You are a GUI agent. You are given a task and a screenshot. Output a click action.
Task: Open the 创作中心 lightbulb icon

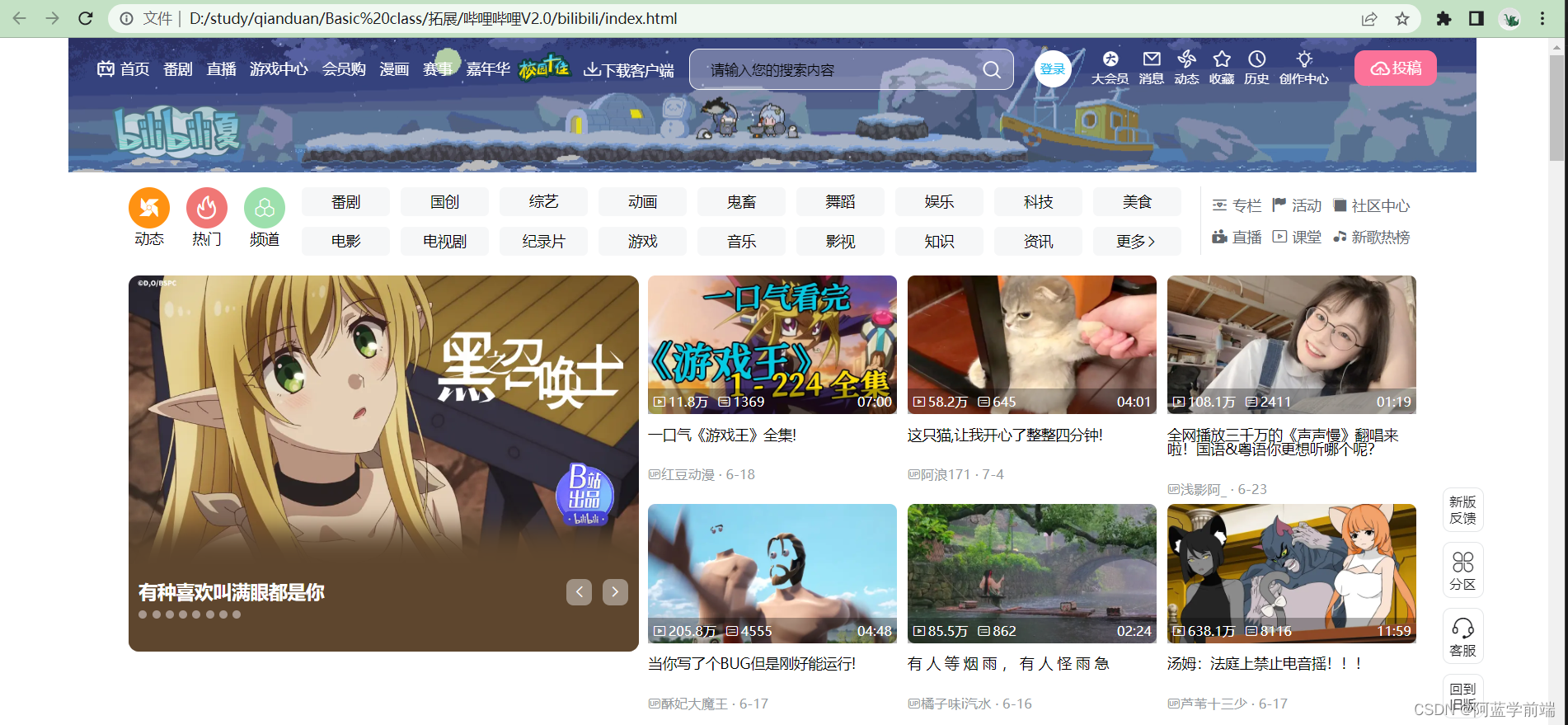coord(1303,67)
